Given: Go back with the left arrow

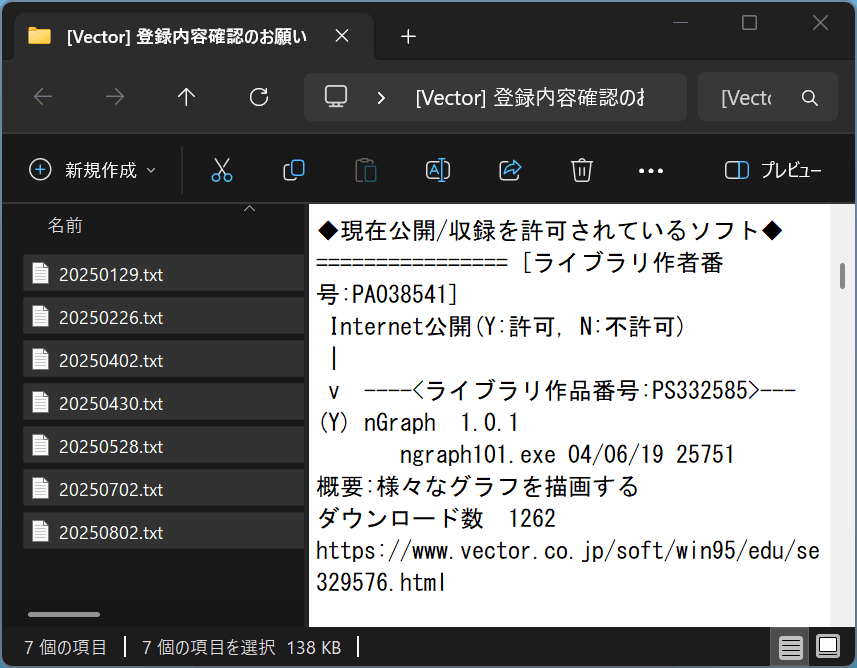Looking at the screenshot, I should [43, 97].
